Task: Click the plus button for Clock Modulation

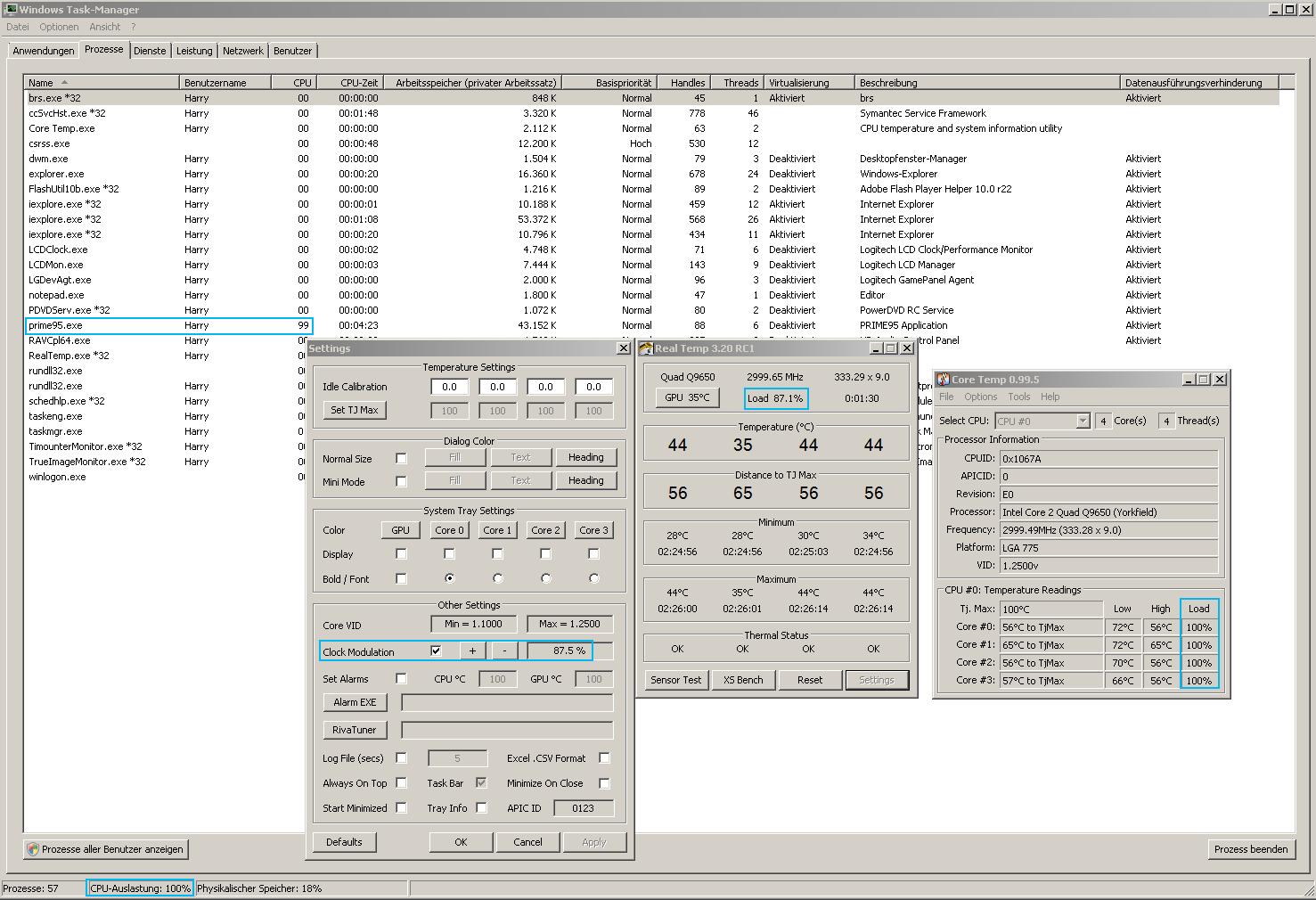Action: 472,650
